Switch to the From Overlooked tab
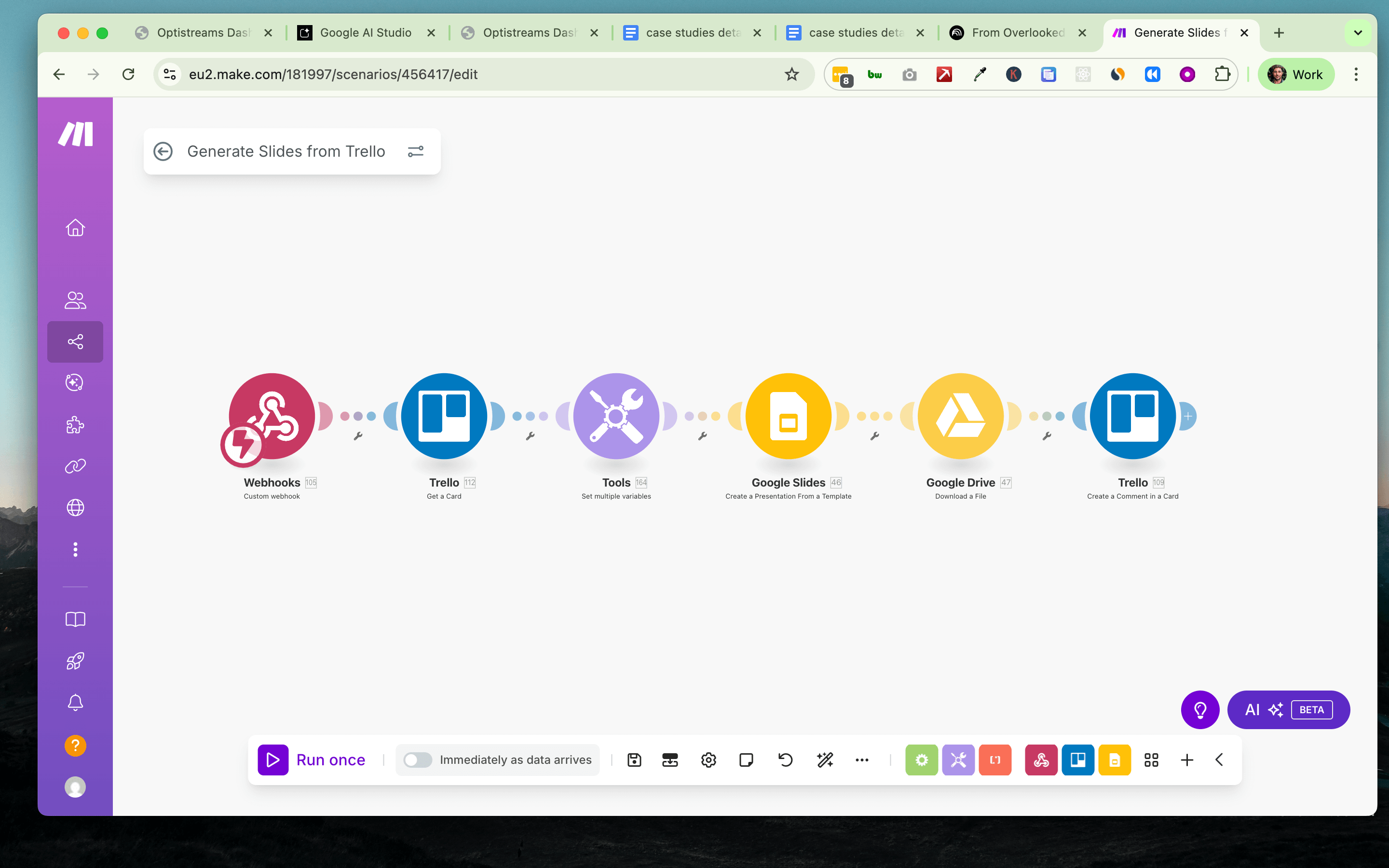This screenshot has height=868, width=1389. 1018,33
